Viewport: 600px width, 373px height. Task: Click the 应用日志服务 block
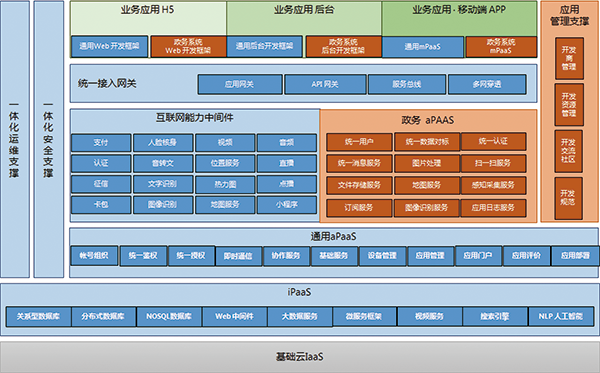point(494,208)
